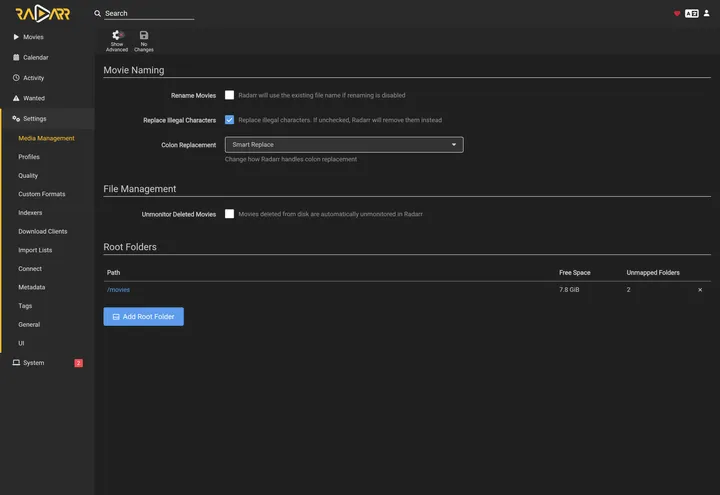The width and height of the screenshot is (720, 495).
Task: Click the Settings gears icon
Action: (16, 118)
